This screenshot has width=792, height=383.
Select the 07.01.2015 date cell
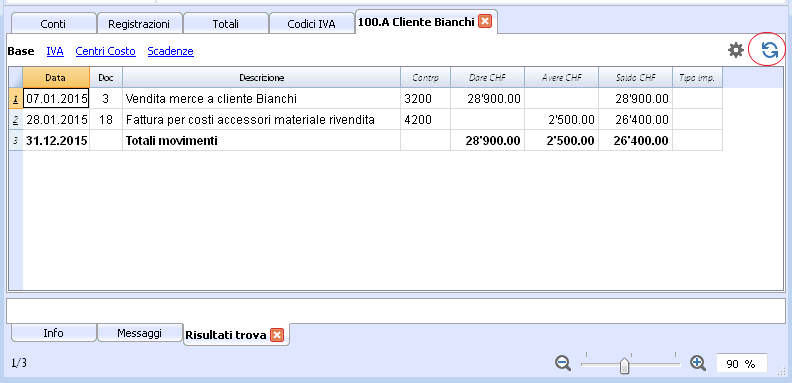[x=57, y=99]
